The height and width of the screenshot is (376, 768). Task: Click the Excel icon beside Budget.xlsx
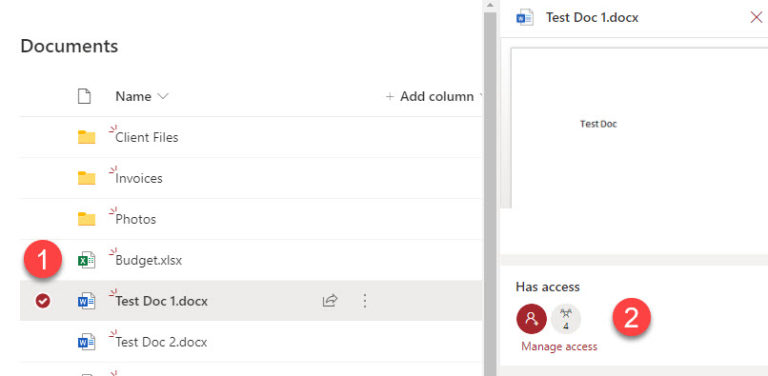click(x=87, y=260)
